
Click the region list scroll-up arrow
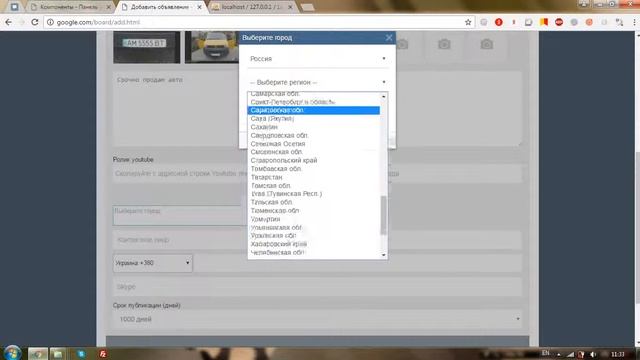click(383, 96)
